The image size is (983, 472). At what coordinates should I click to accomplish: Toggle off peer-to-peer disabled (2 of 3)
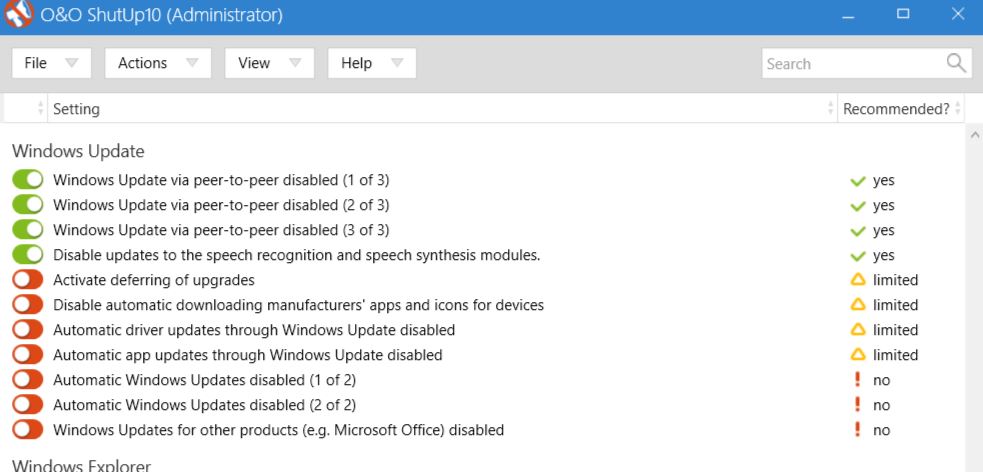[x=28, y=205]
